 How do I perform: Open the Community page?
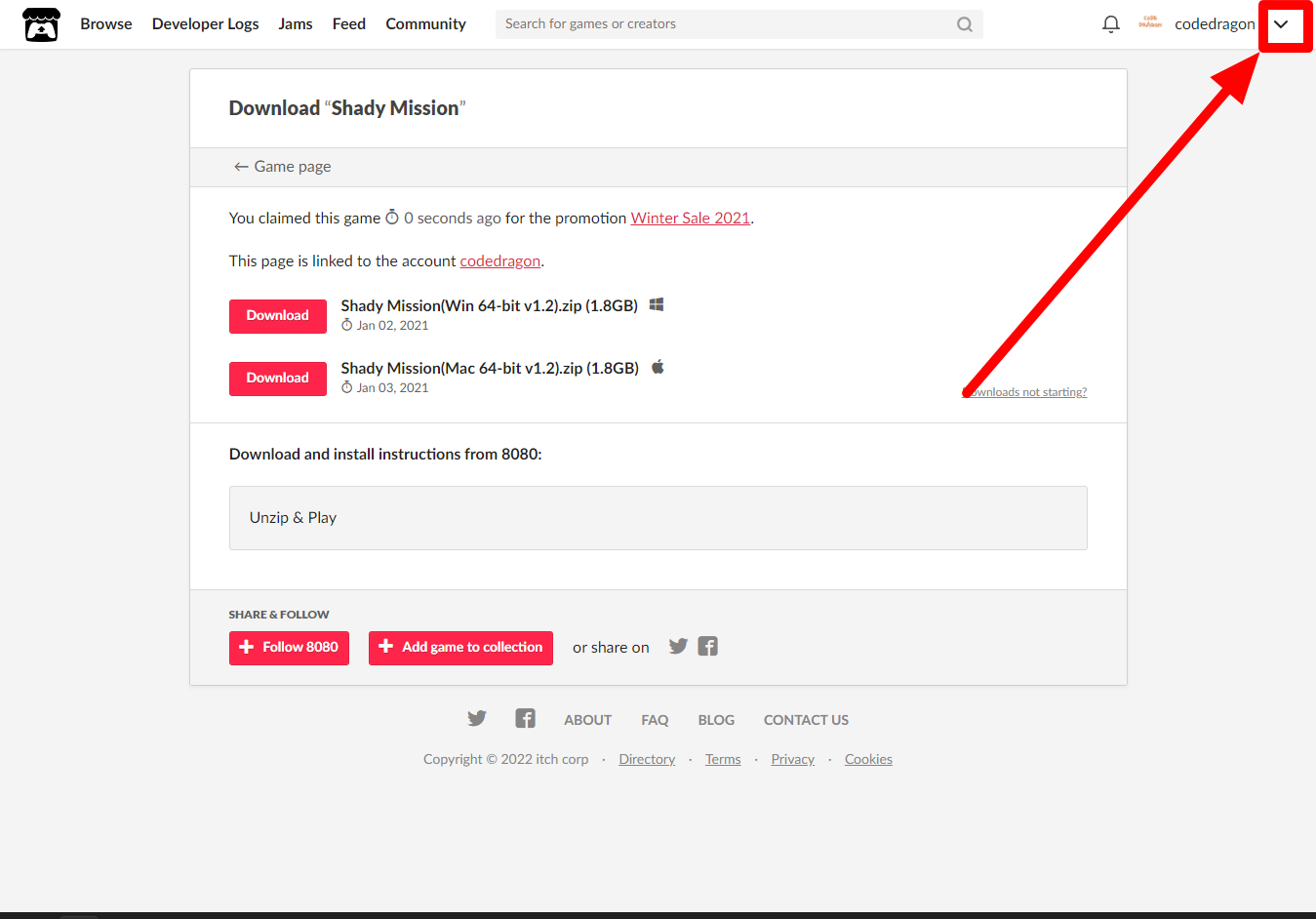tap(425, 23)
